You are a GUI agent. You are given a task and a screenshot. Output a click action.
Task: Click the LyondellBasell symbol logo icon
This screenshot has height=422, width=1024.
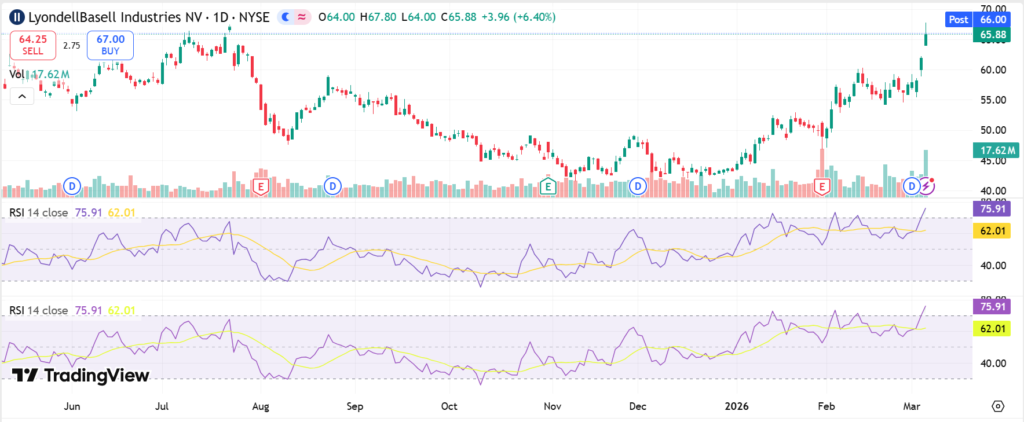(16, 18)
